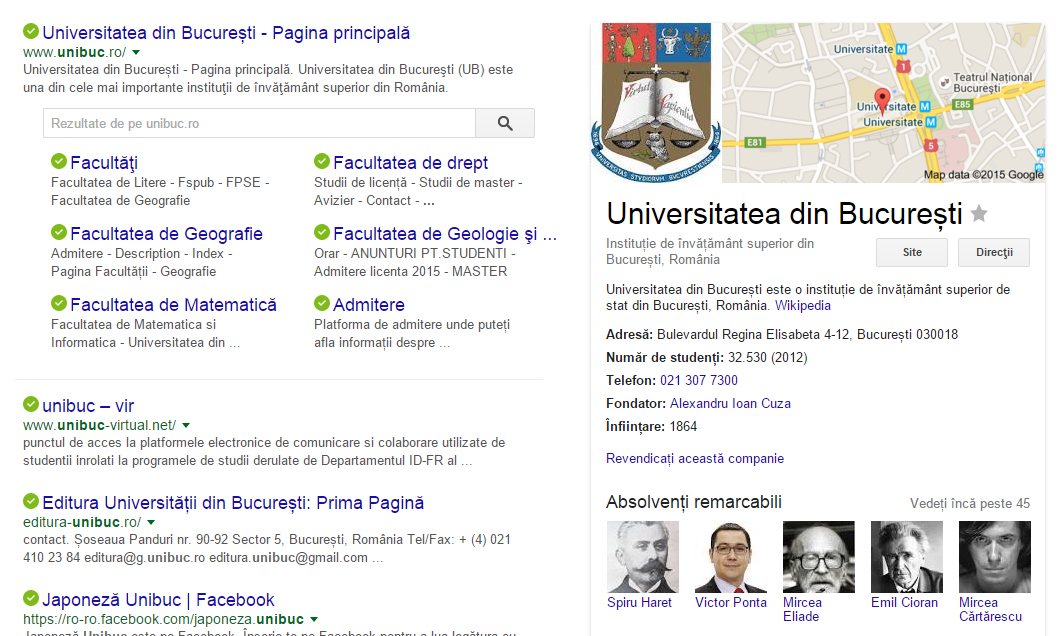Click the green checkmark beside Editura Universității result

pos(31,501)
